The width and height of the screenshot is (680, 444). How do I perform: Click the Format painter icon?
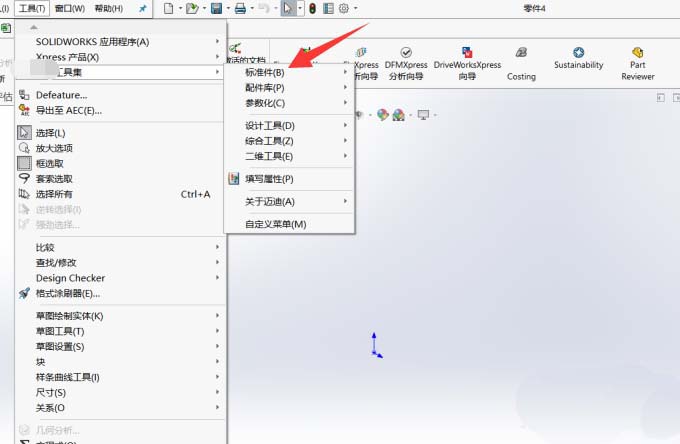point(24,293)
